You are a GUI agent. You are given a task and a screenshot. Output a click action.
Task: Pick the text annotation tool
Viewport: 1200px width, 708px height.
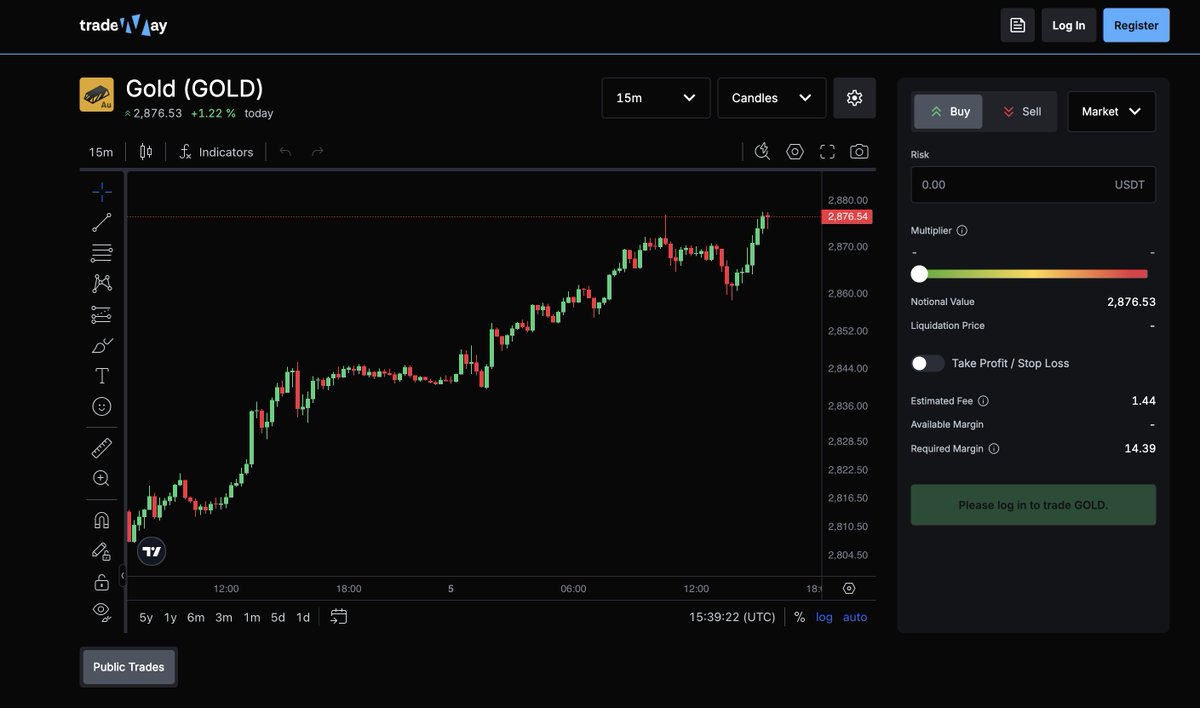click(x=100, y=375)
